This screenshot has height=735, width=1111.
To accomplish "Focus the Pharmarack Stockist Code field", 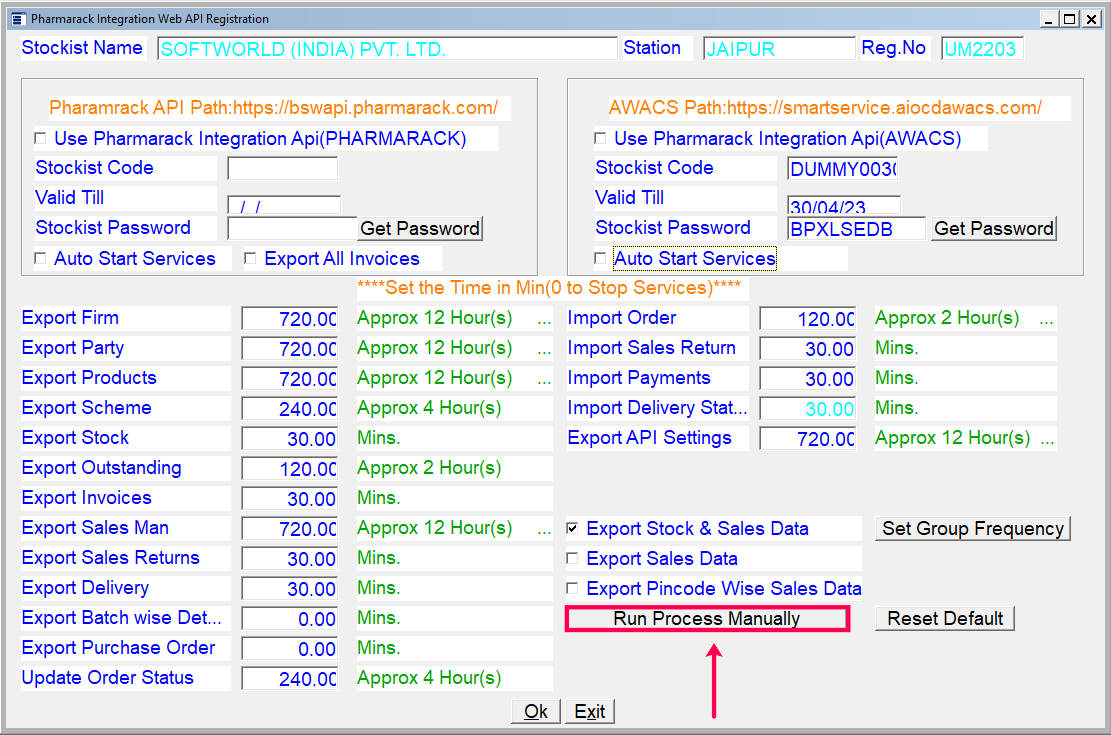I will pos(283,169).
